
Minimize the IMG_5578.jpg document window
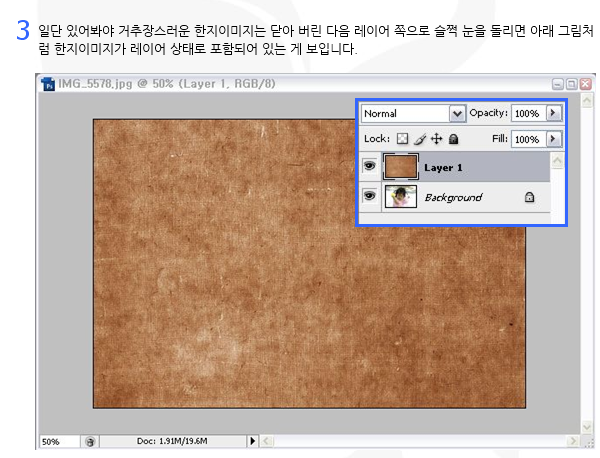(x=558, y=84)
